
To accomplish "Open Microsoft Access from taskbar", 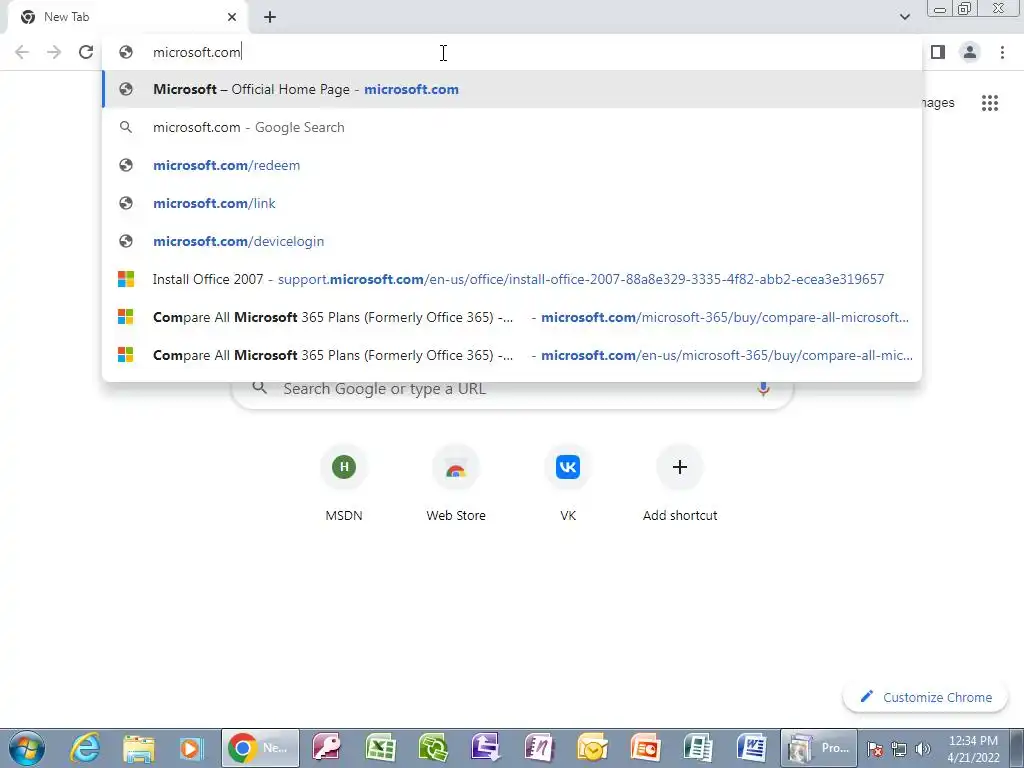I will click(x=327, y=748).
